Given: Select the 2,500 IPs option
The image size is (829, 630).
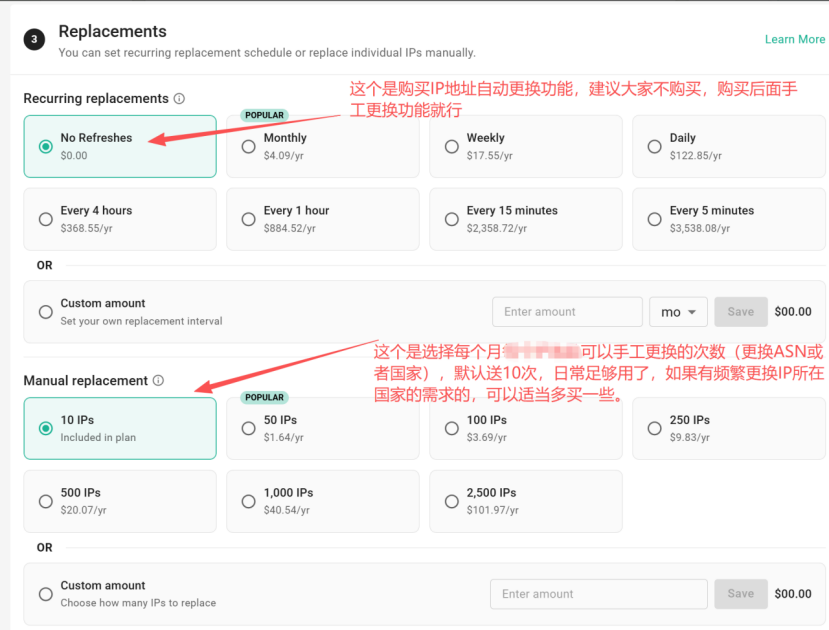Looking at the screenshot, I should tap(526, 501).
